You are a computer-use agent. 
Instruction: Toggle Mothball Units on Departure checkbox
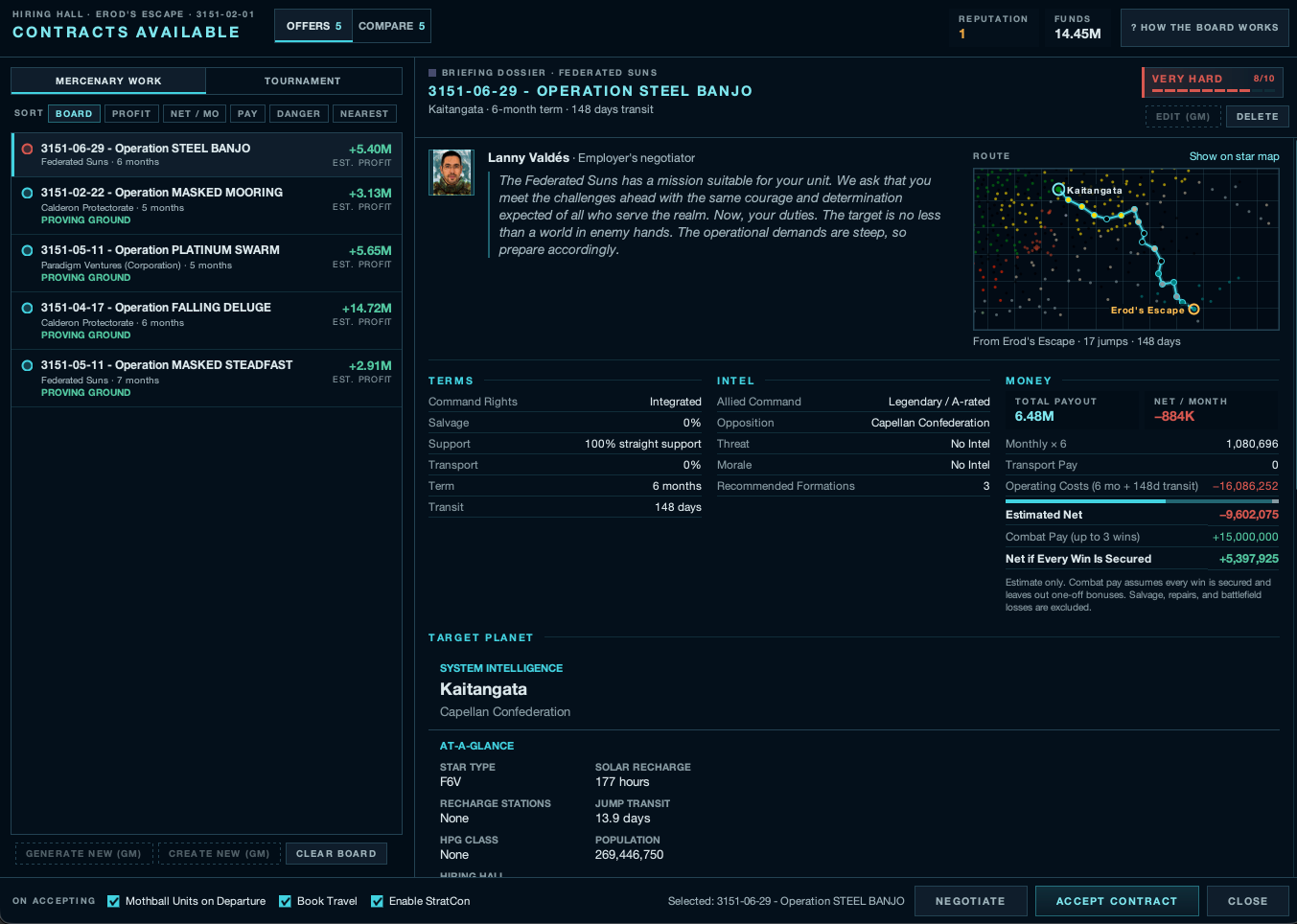coord(113,901)
